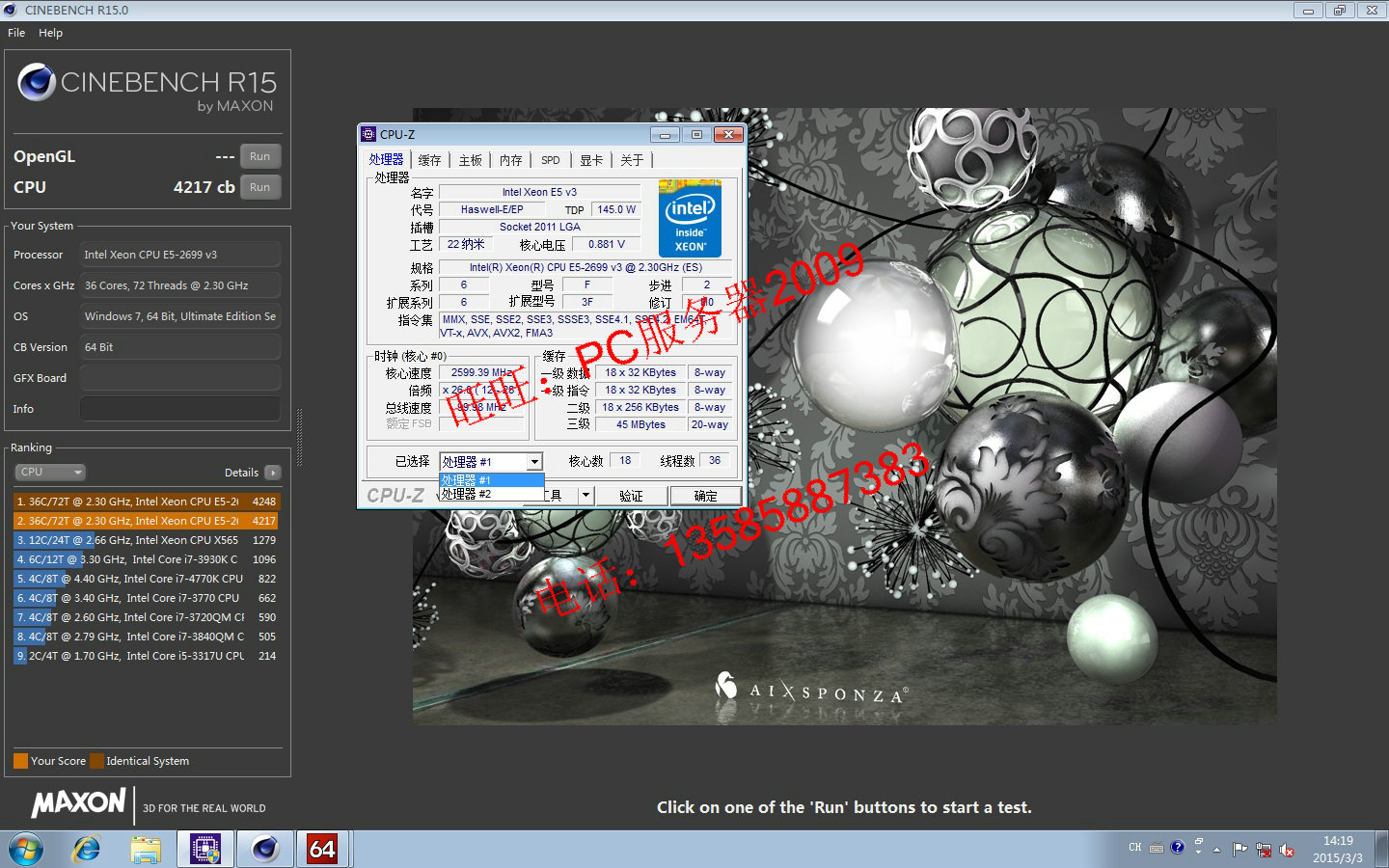Open Windows Explorer folder icon on taskbar
The width and height of the screenshot is (1389, 868).
[x=146, y=850]
